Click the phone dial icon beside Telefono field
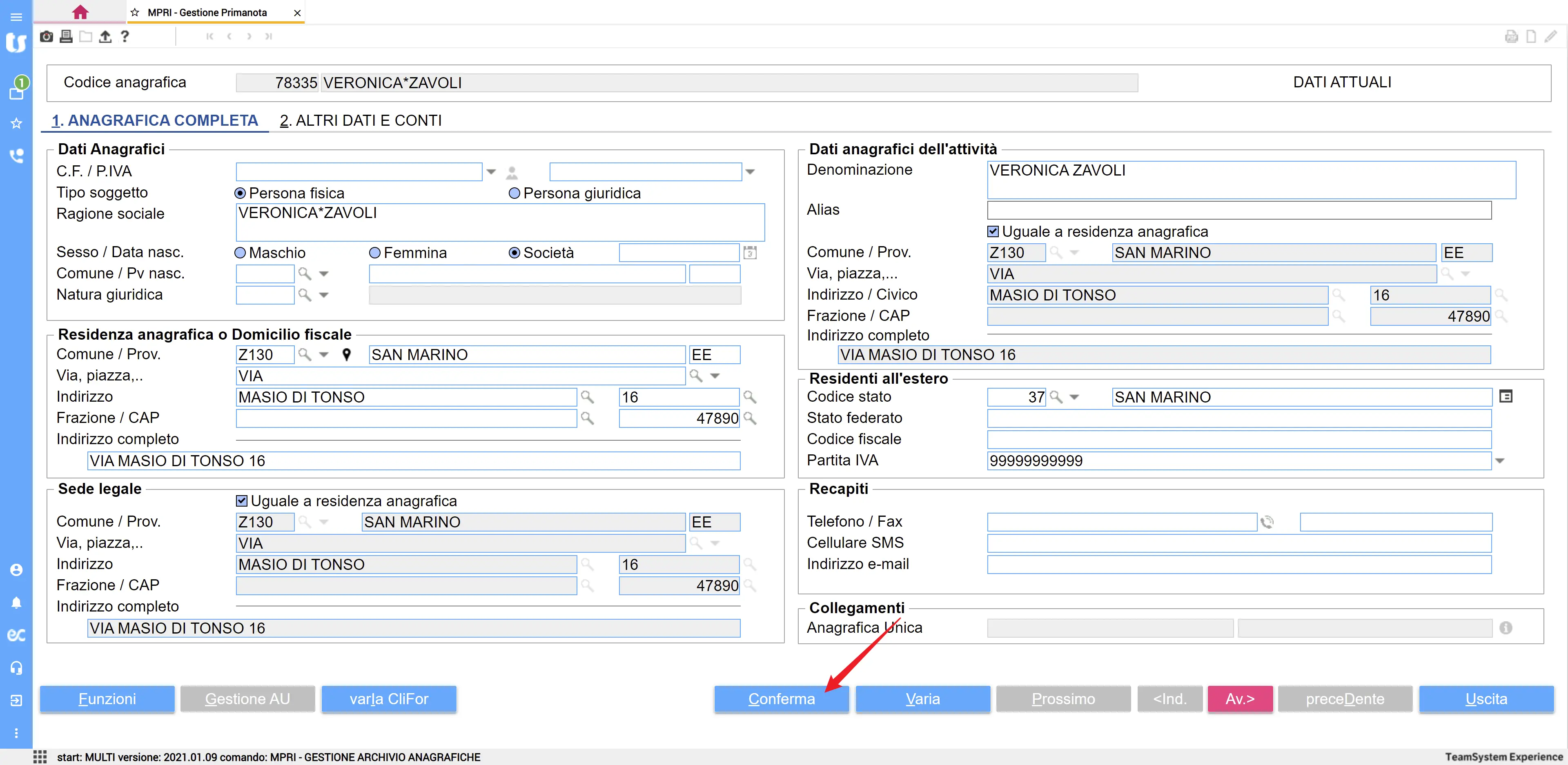 pyautogui.click(x=1267, y=522)
